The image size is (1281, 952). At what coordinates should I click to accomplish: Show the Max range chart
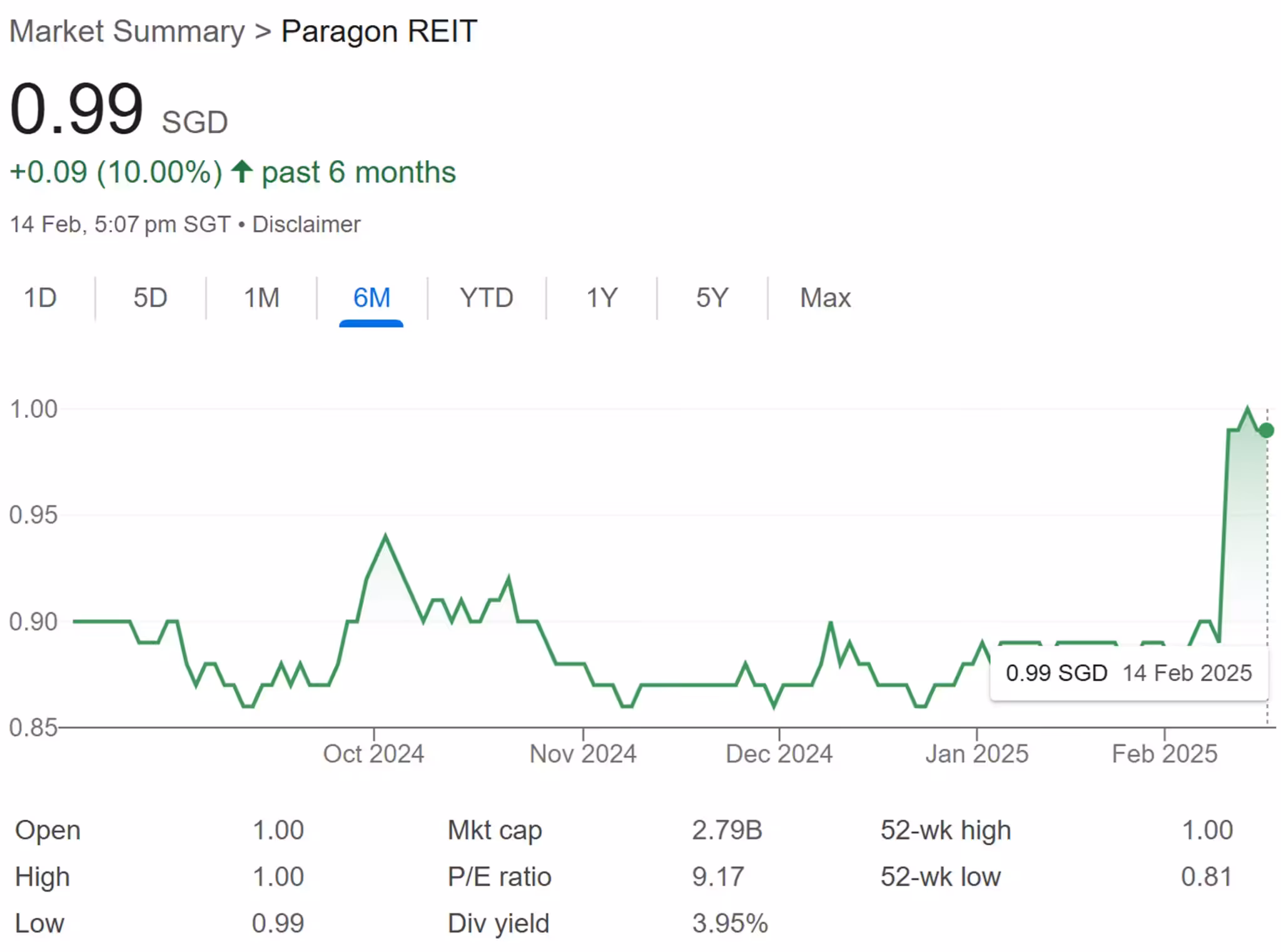pos(826,298)
